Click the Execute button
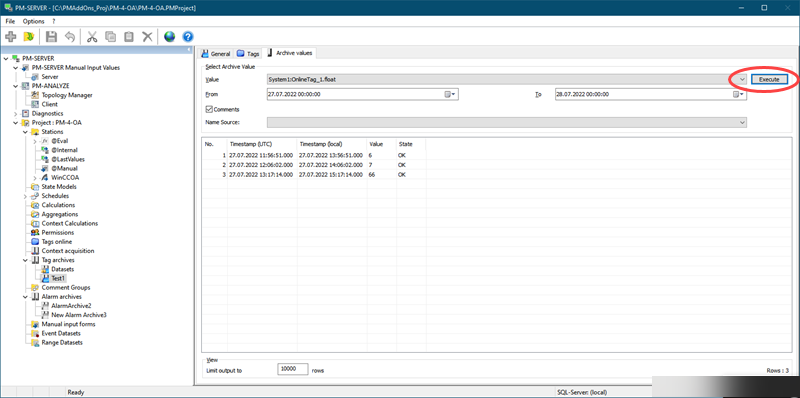 pos(769,80)
